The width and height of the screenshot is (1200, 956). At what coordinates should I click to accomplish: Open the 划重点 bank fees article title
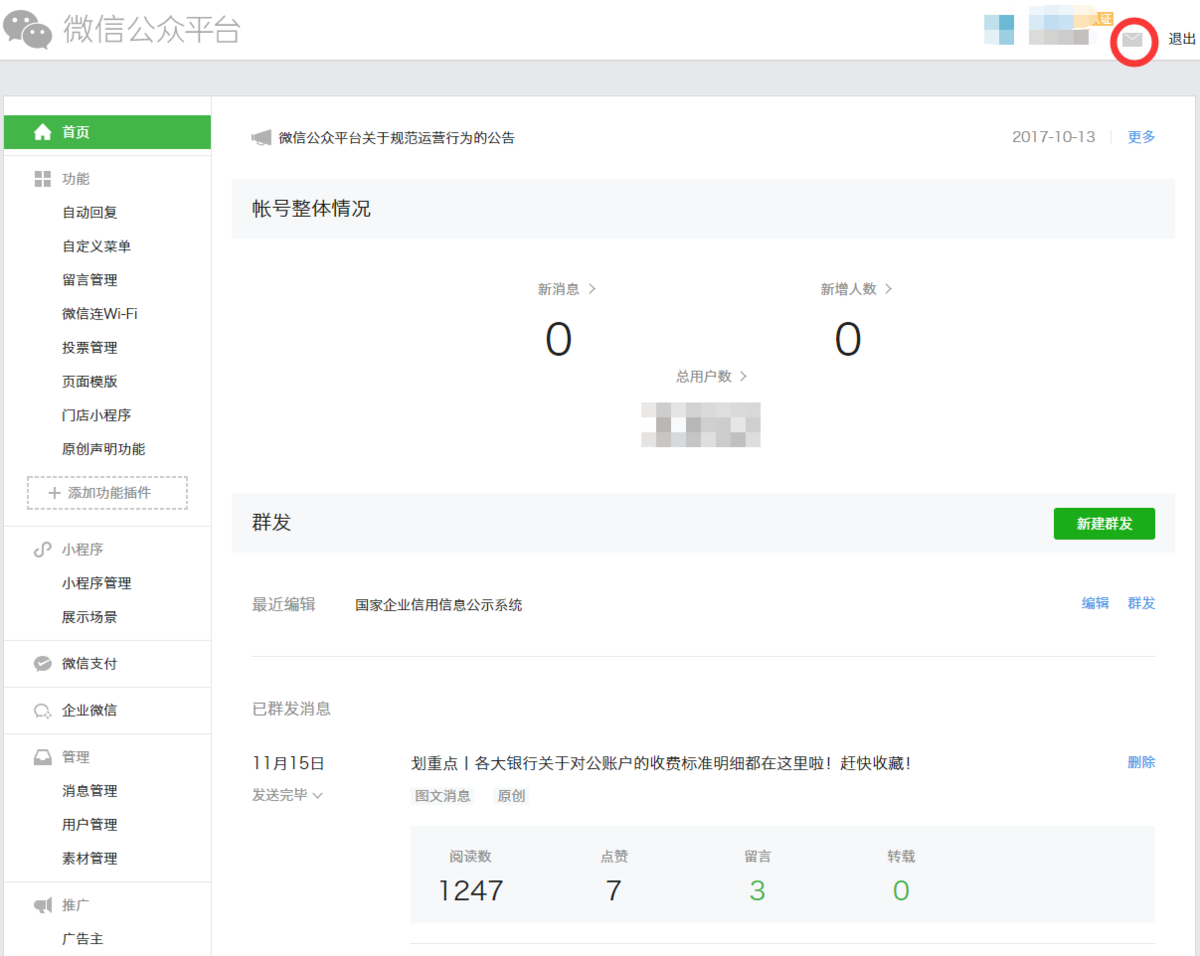[661, 763]
